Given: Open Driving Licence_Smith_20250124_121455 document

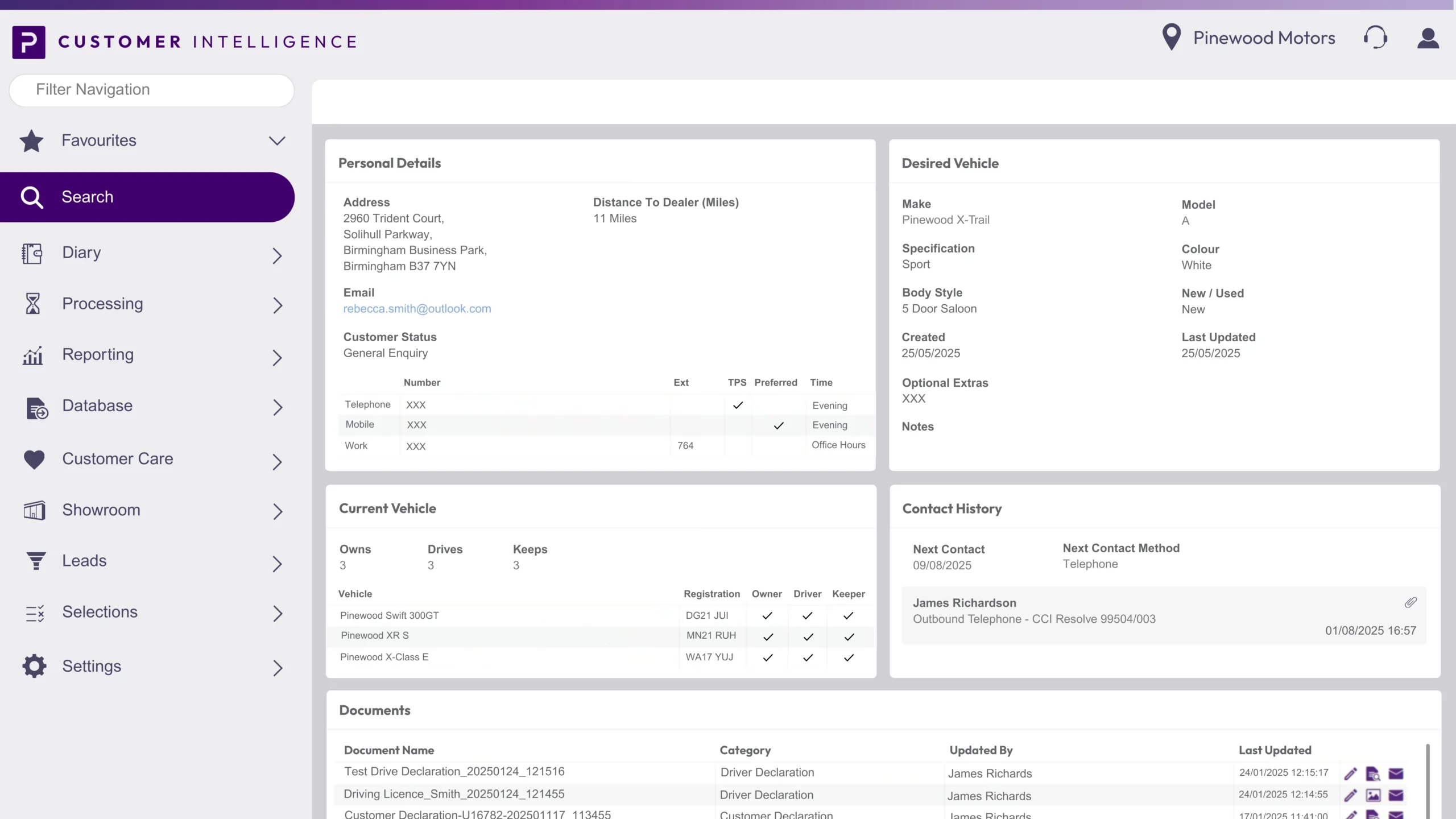Looking at the screenshot, I should click(x=454, y=794).
